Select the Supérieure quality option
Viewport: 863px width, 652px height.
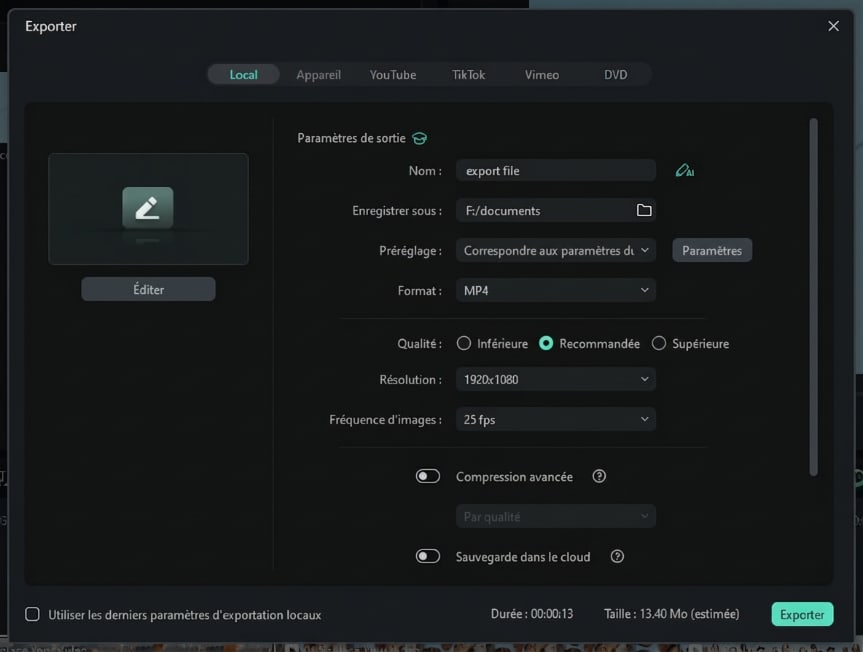point(659,342)
